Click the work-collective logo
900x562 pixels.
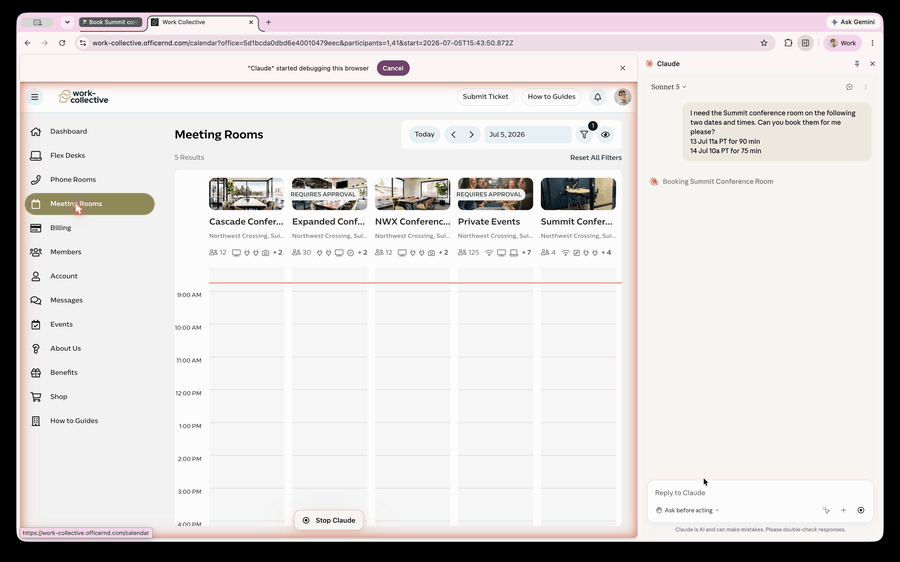click(x=83, y=96)
